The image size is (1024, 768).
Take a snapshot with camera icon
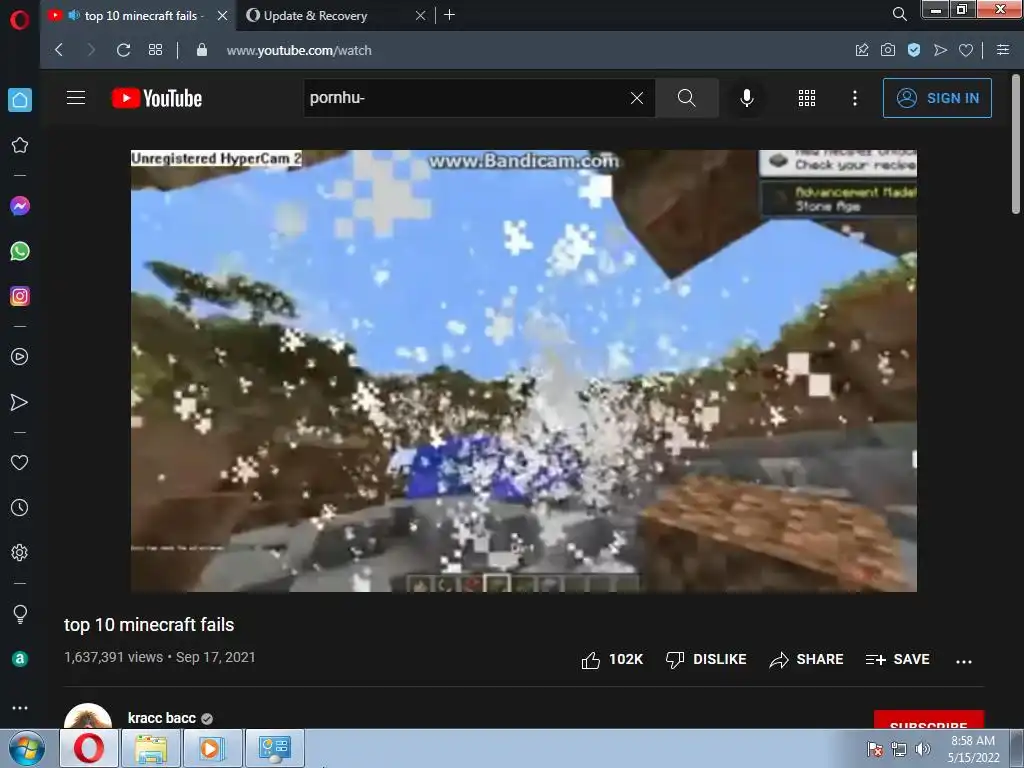[x=888, y=50]
